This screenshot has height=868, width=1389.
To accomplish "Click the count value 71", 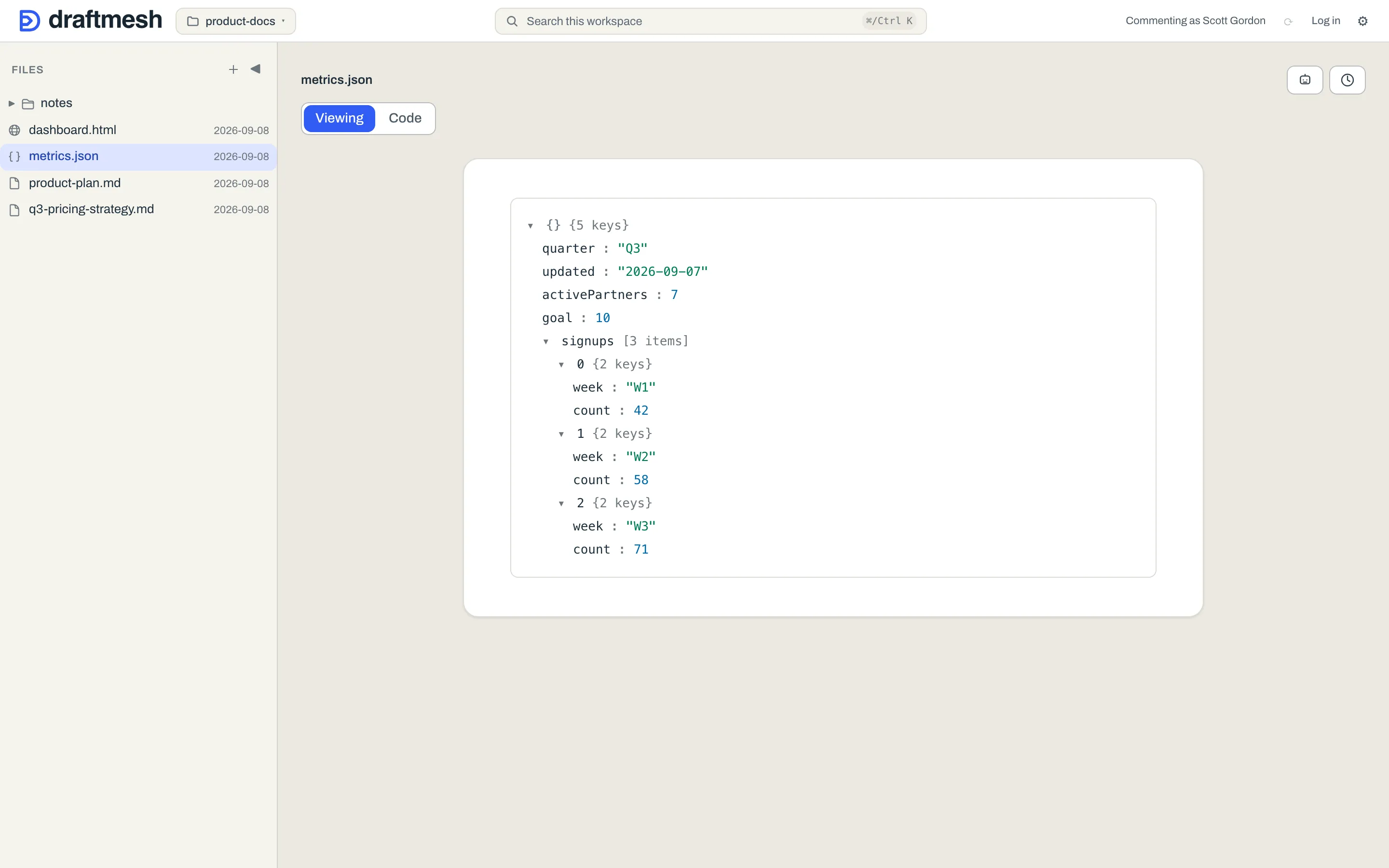I will pyautogui.click(x=640, y=549).
